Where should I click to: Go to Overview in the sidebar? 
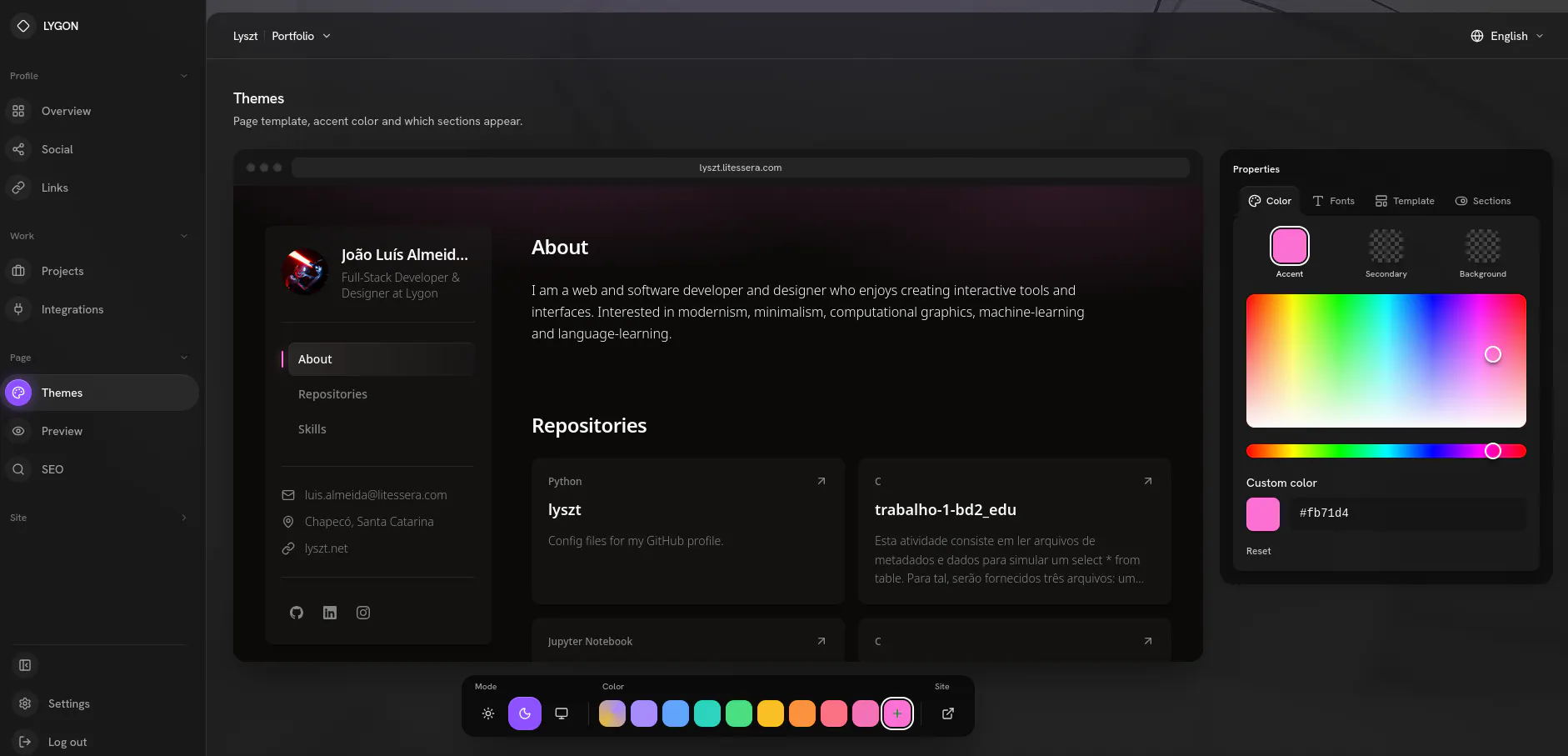click(100, 111)
